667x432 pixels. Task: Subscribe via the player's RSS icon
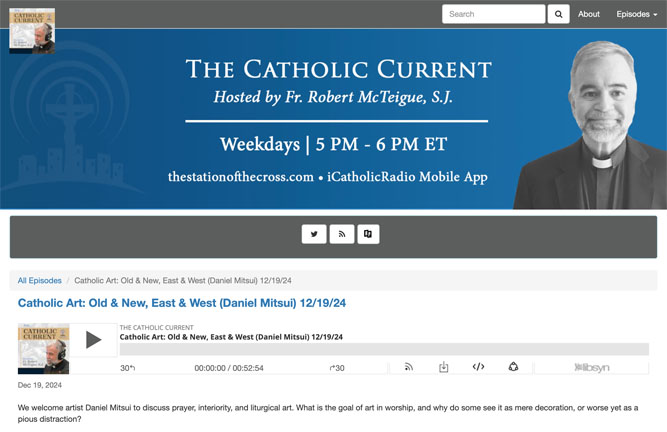(x=408, y=367)
